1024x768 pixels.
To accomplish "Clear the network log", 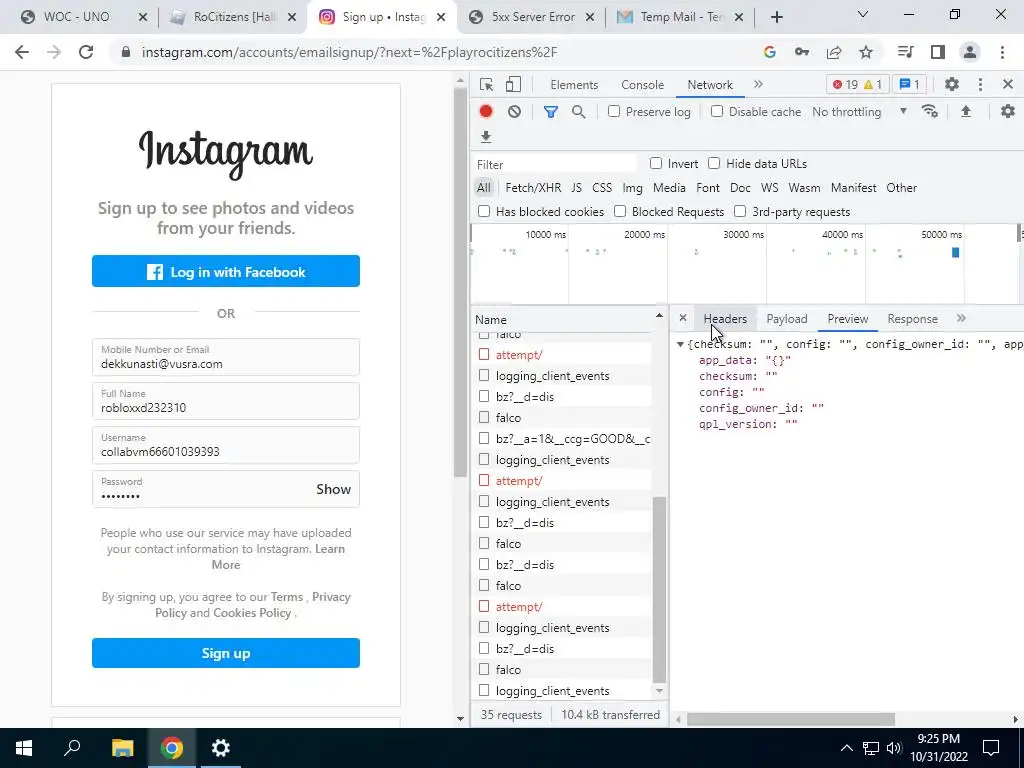I will 515,112.
